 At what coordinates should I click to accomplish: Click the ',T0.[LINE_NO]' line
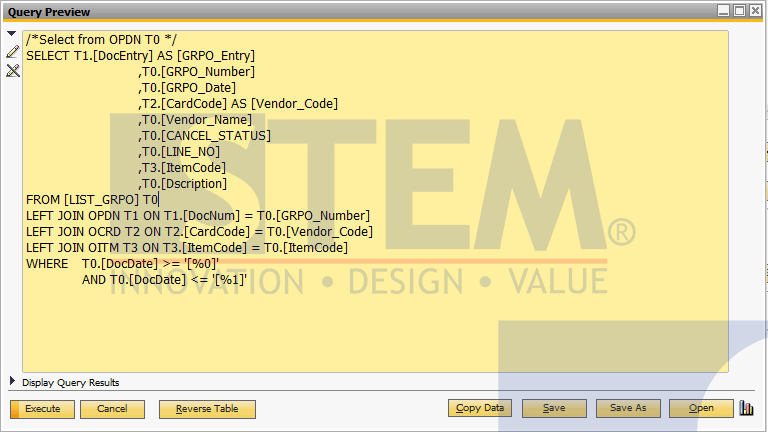point(179,152)
